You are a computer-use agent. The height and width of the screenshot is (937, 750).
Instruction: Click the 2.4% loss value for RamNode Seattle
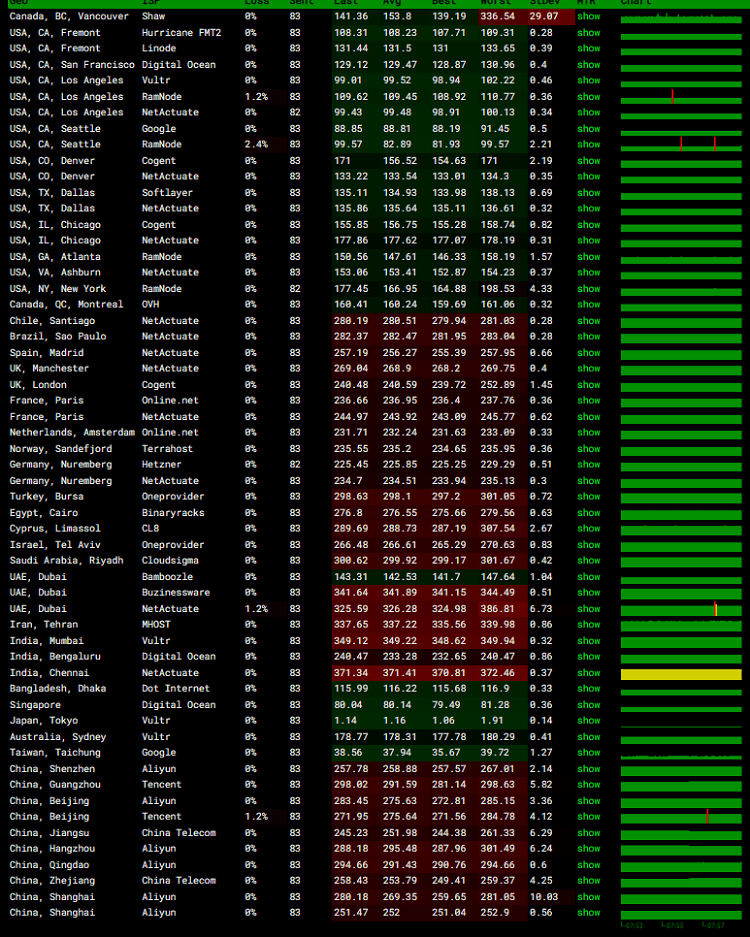click(256, 144)
